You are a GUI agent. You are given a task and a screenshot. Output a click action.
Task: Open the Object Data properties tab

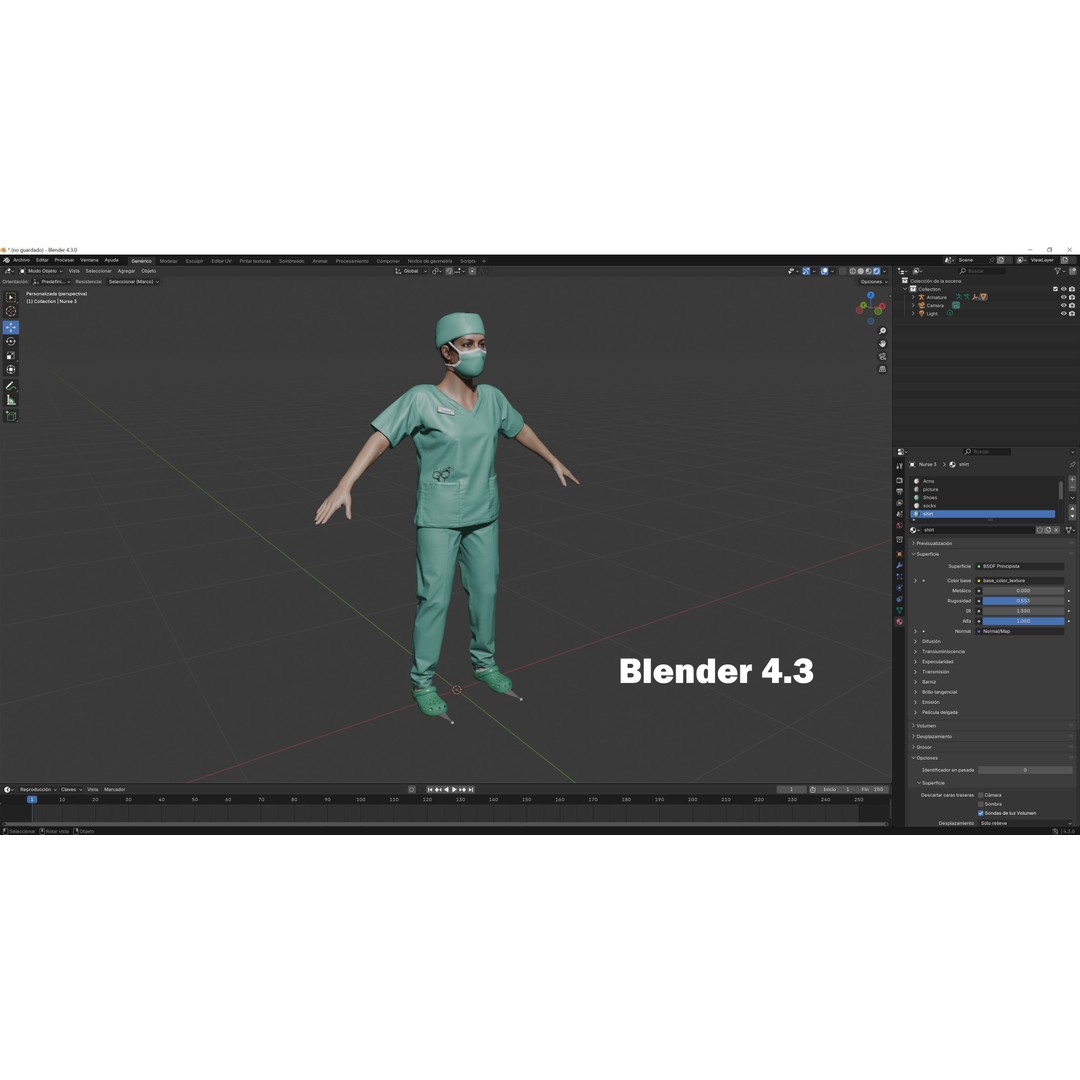point(900,610)
